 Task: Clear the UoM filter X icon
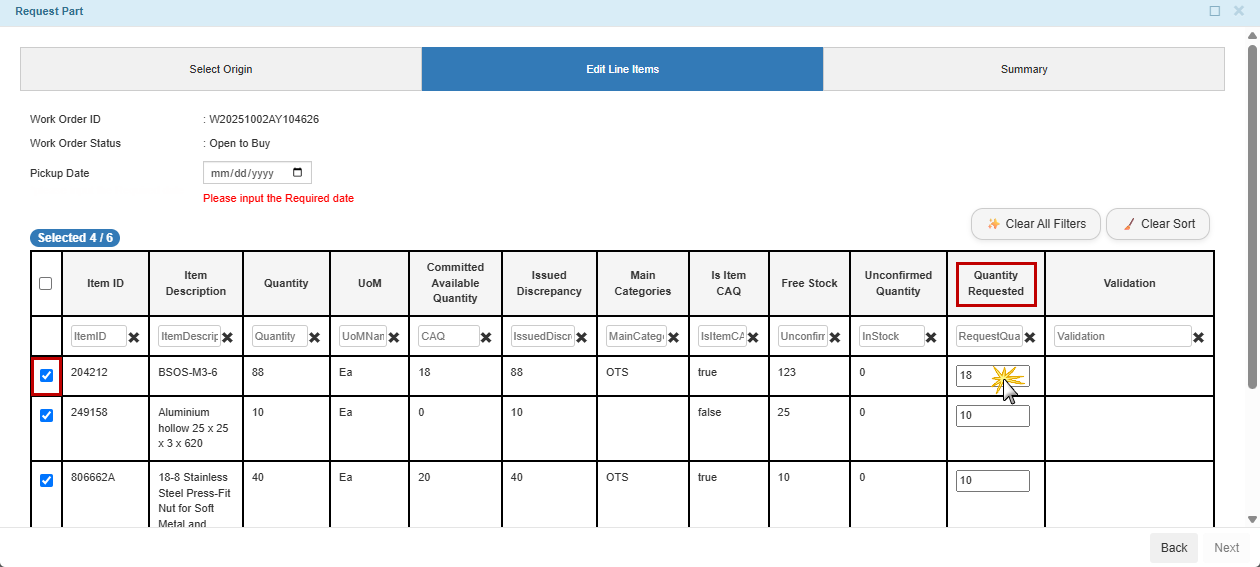click(394, 337)
